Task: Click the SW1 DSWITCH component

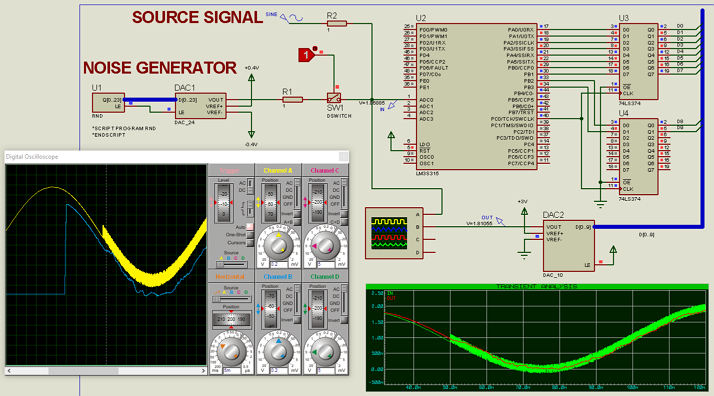Action: tap(334, 98)
